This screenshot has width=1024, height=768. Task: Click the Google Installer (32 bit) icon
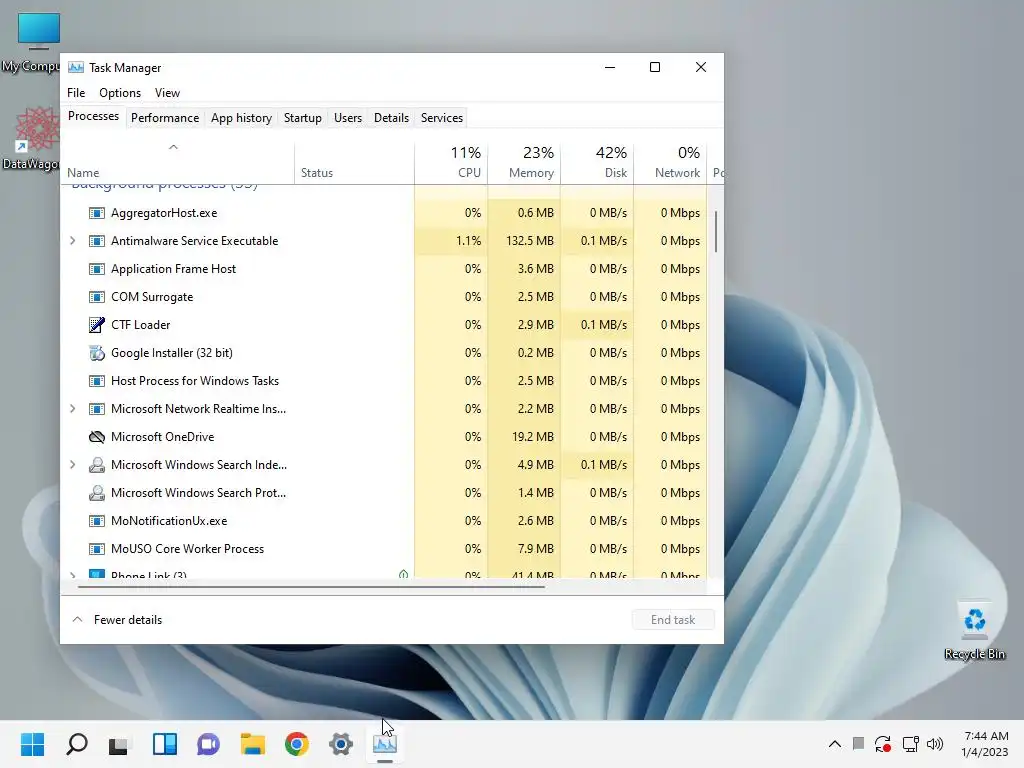[x=97, y=353]
